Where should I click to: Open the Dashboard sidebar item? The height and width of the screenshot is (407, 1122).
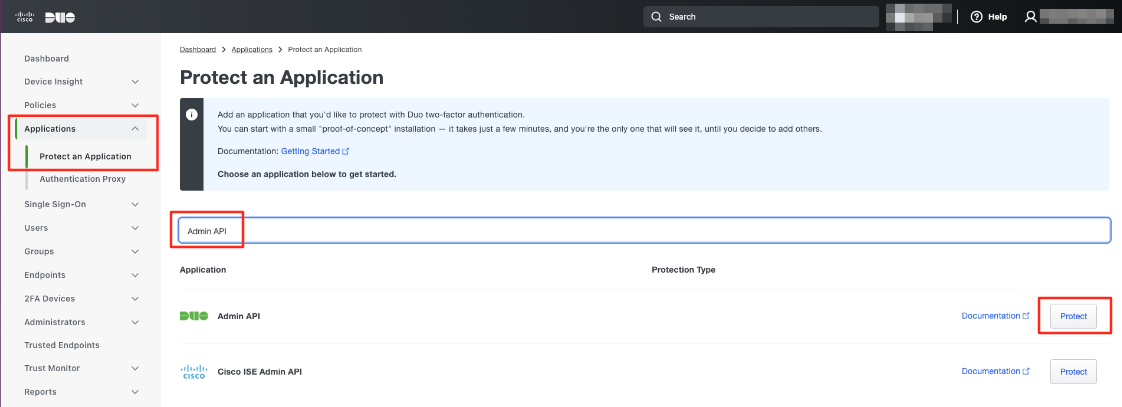(46, 59)
